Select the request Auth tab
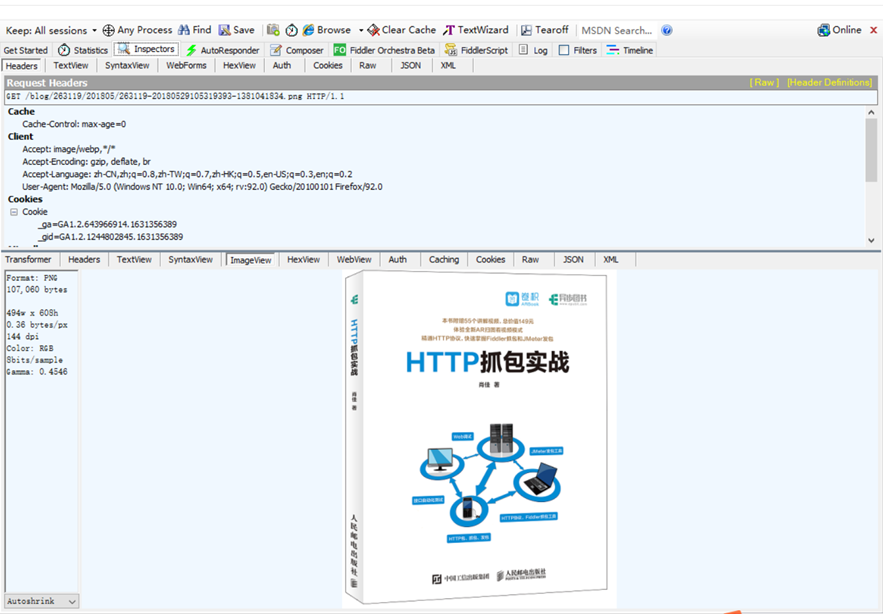Screen dimensions: 883x614 point(282,65)
